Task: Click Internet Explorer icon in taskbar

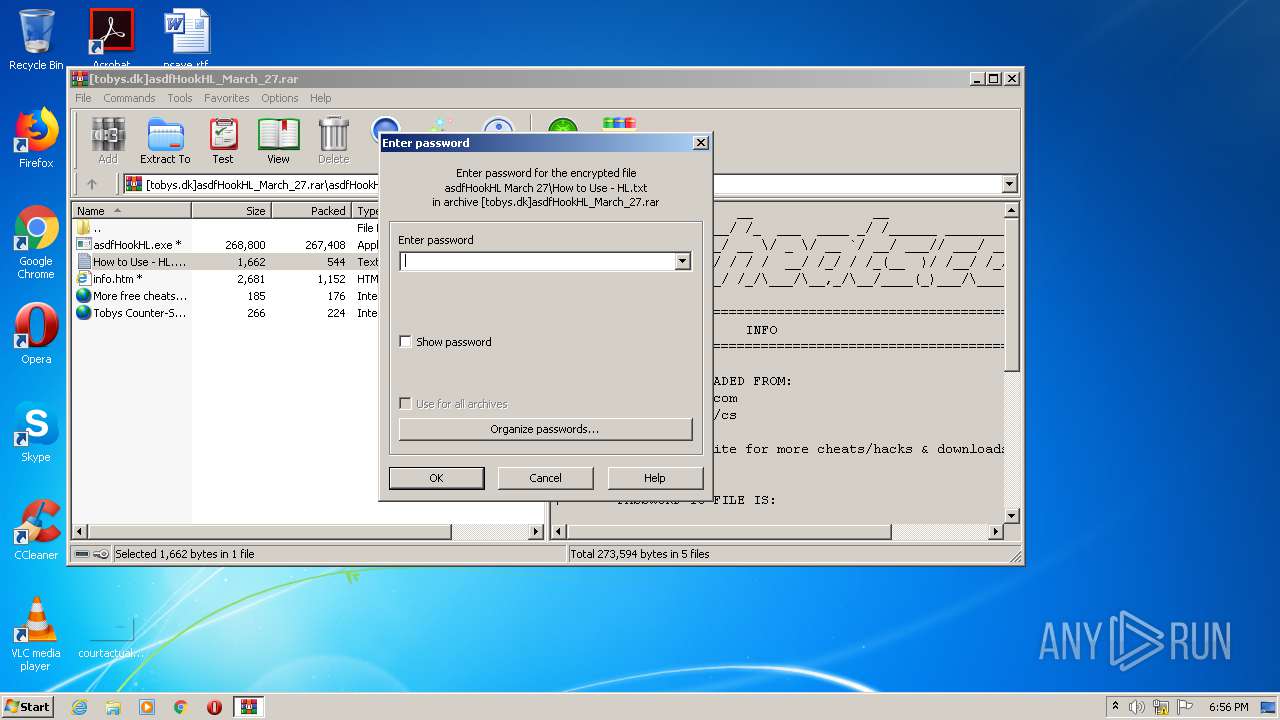Action: click(79, 707)
